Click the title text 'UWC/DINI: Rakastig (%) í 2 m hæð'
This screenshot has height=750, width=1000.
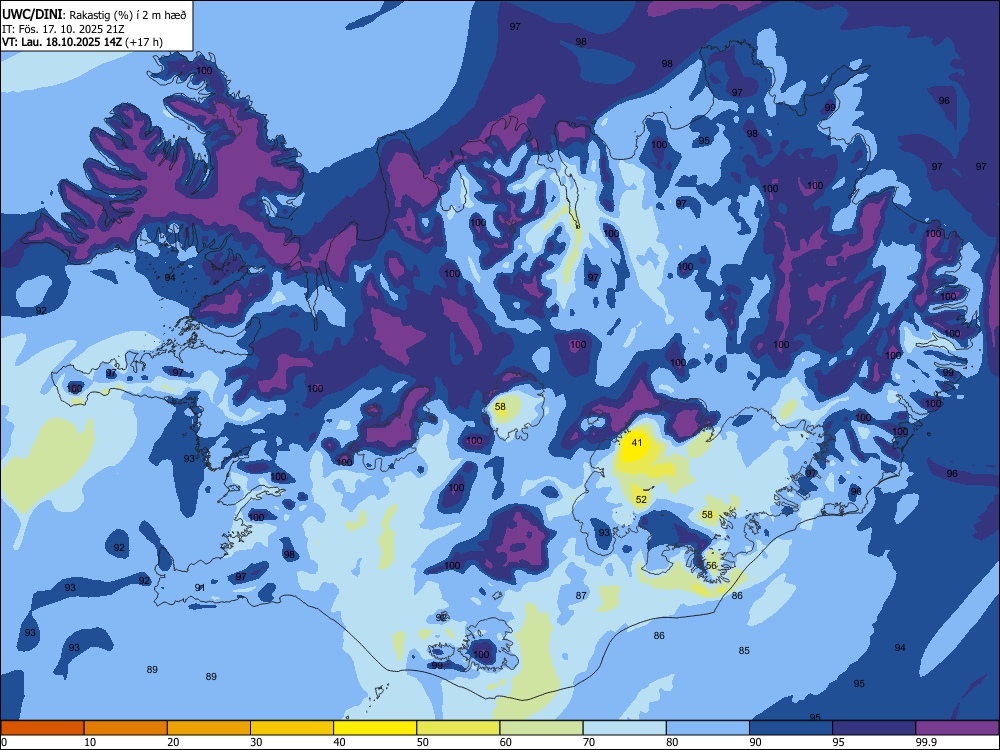tap(94, 15)
